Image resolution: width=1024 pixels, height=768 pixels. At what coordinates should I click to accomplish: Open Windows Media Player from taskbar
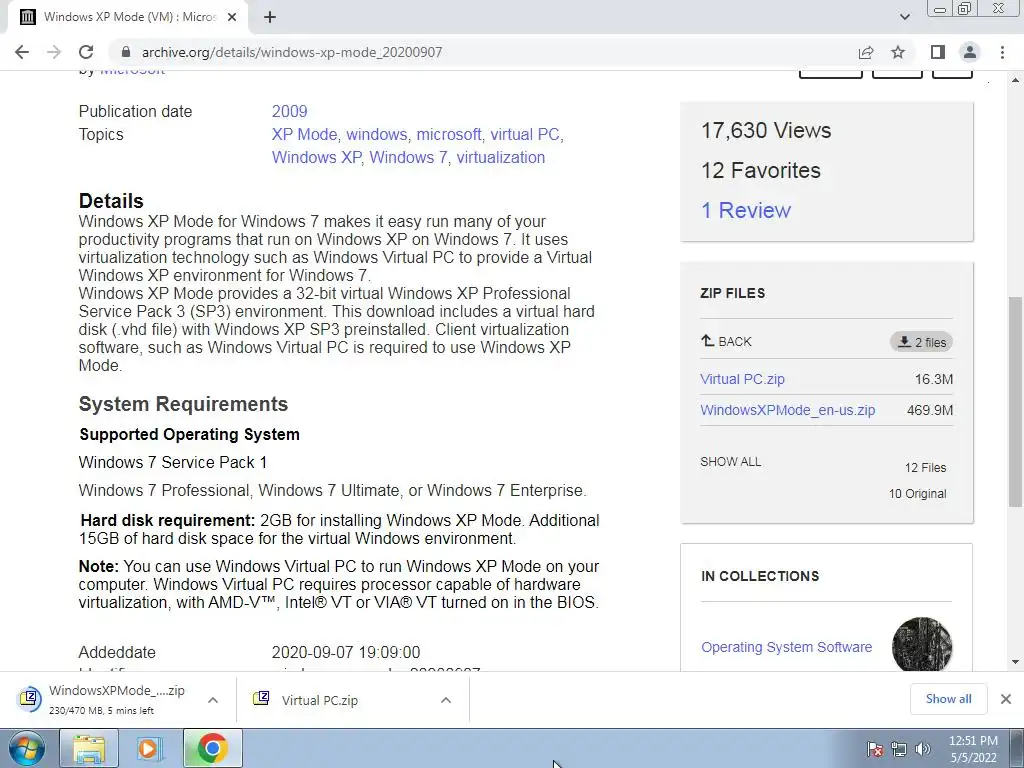click(150, 748)
